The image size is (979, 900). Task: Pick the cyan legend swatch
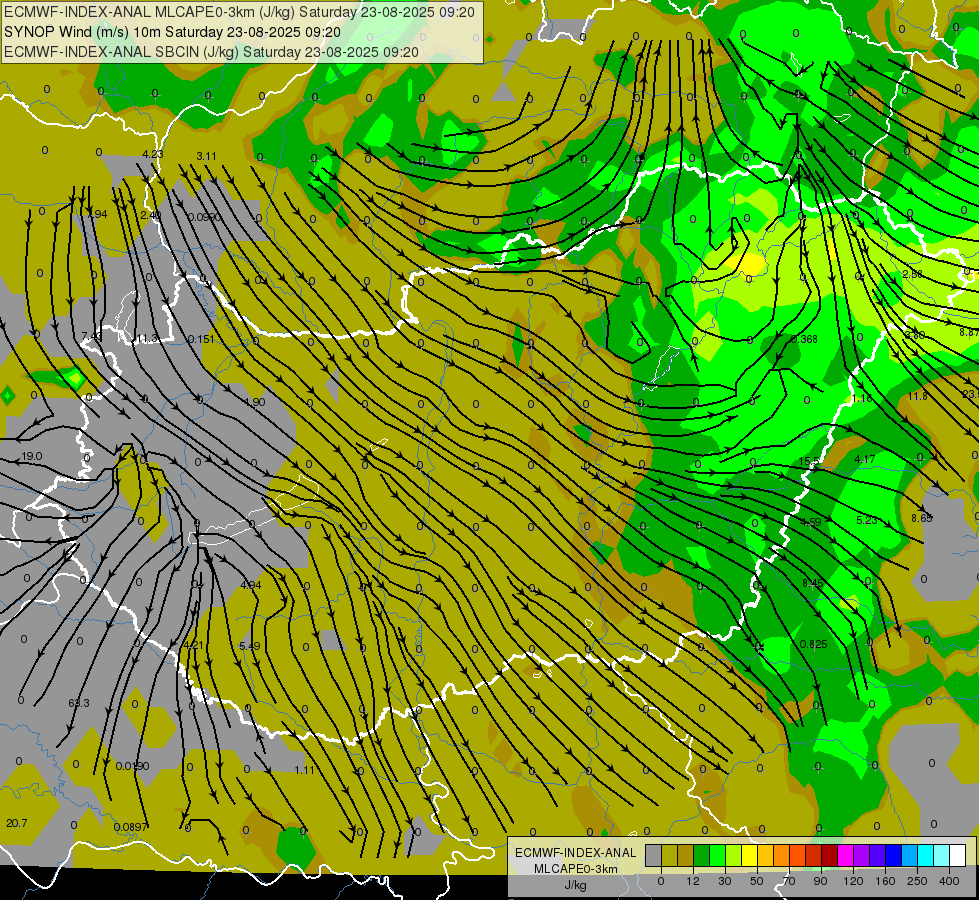[x=926, y=855]
